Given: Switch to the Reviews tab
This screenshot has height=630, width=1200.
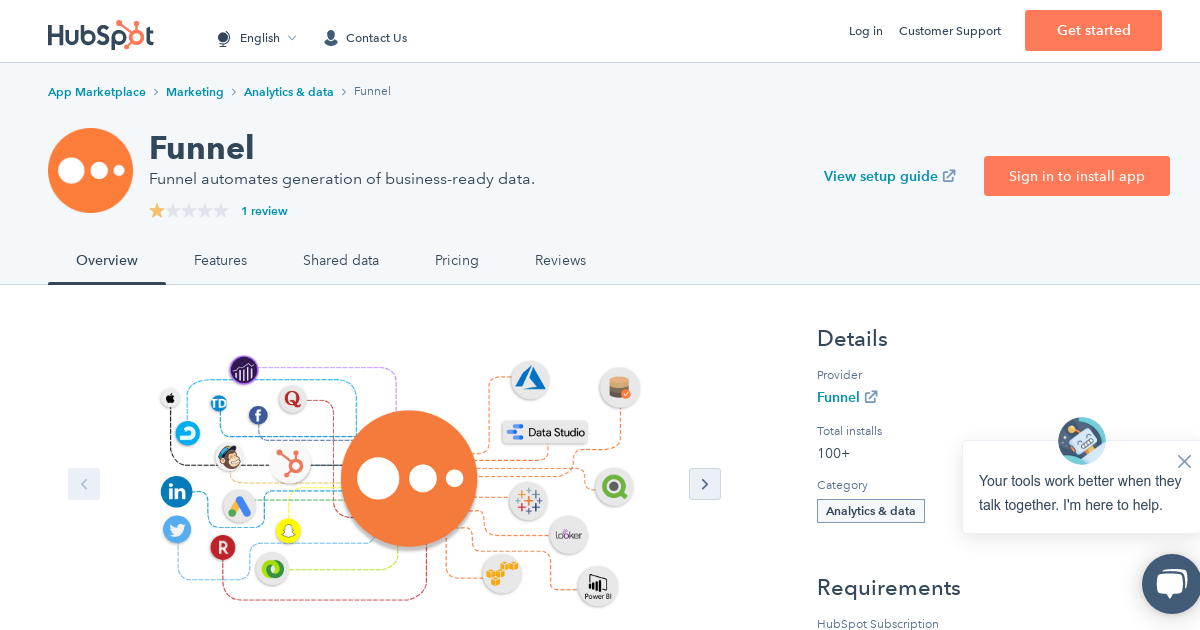Looking at the screenshot, I should [x=560, y=260].
